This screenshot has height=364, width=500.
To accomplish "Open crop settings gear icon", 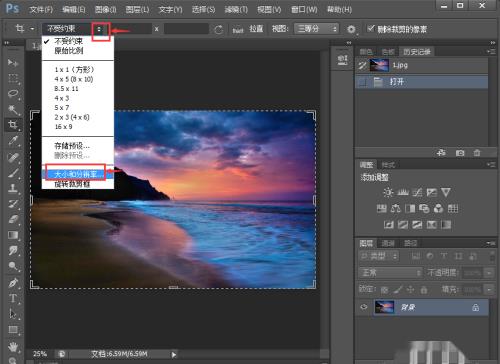I will pos(351,29).
